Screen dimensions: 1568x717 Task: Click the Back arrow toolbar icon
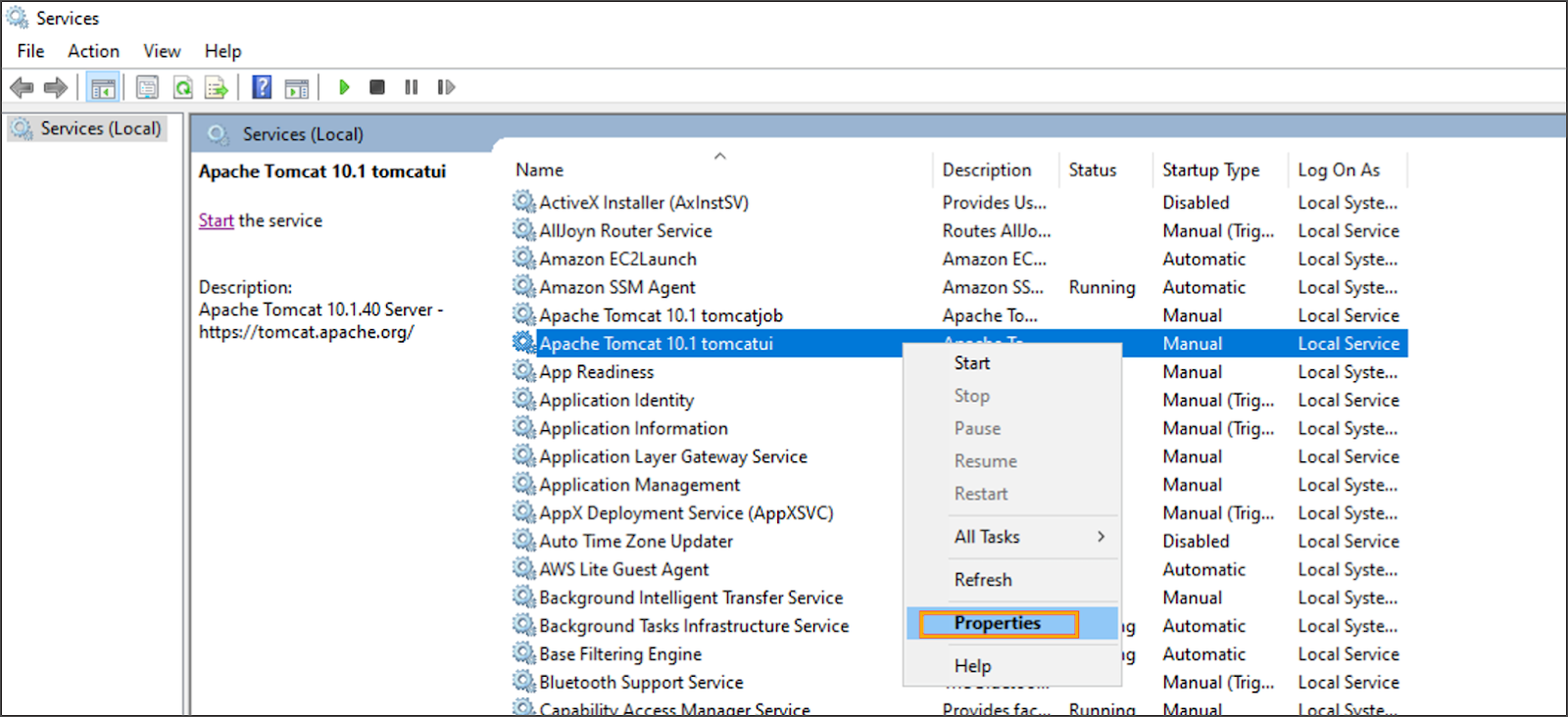click(21, 87)
